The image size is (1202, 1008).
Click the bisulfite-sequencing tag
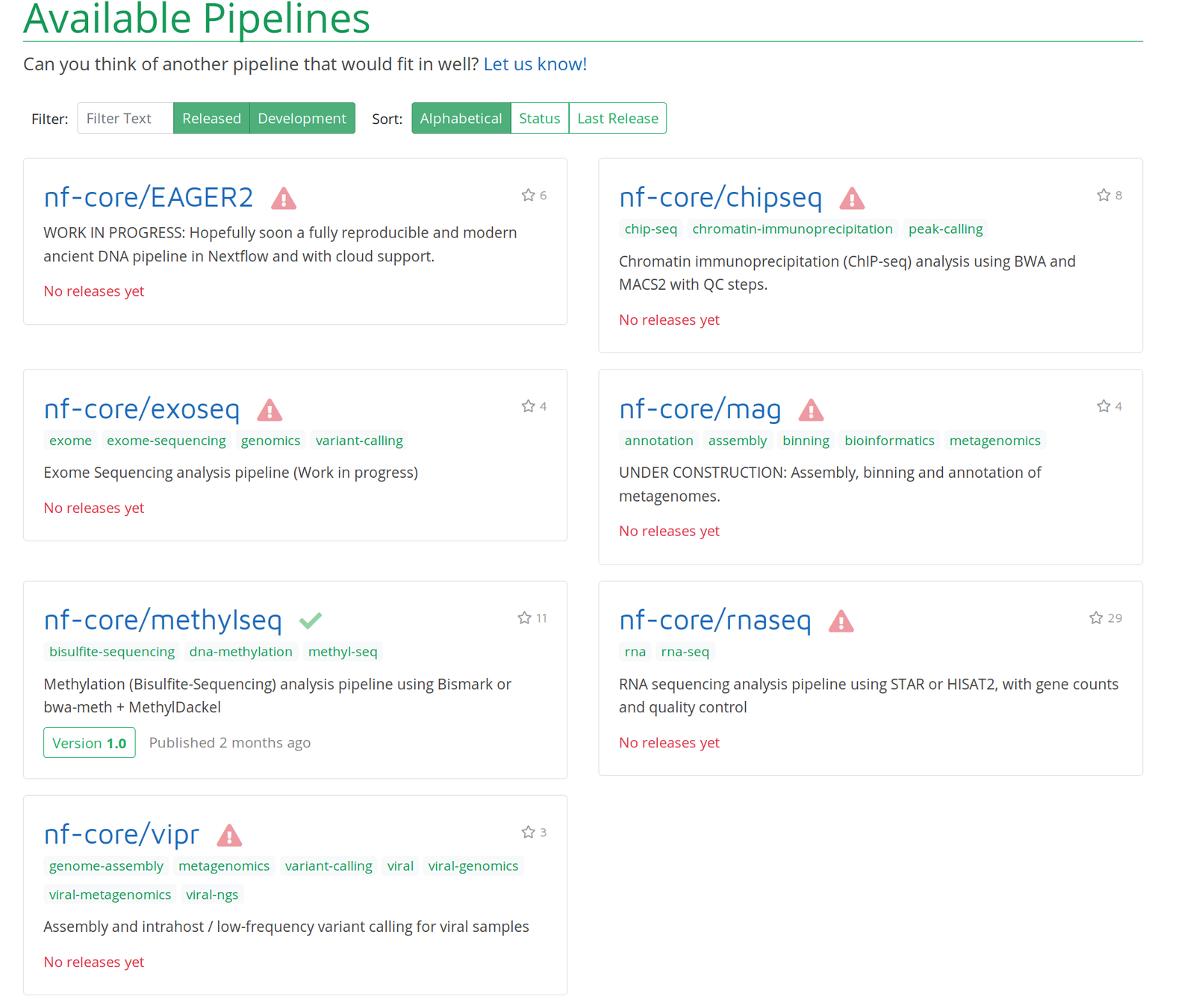(x=112, y=652)
